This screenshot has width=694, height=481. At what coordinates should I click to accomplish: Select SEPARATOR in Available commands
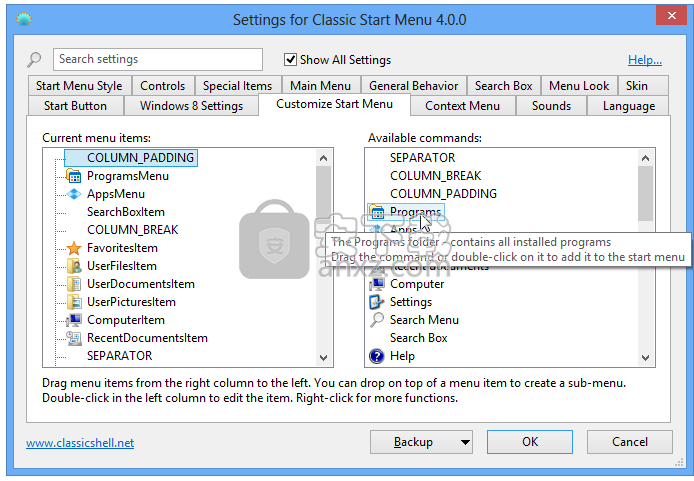tap(422, 158)
